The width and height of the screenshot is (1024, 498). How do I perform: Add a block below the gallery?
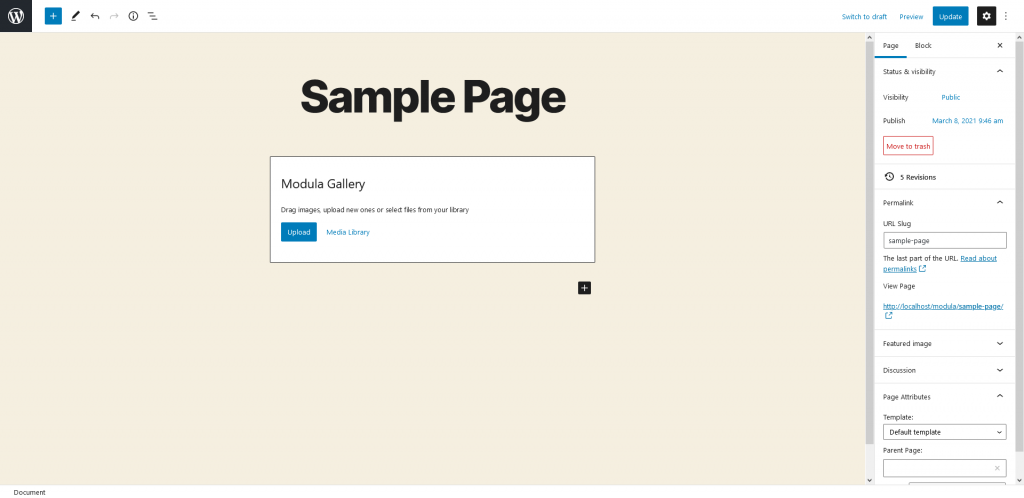coord(585,288)
